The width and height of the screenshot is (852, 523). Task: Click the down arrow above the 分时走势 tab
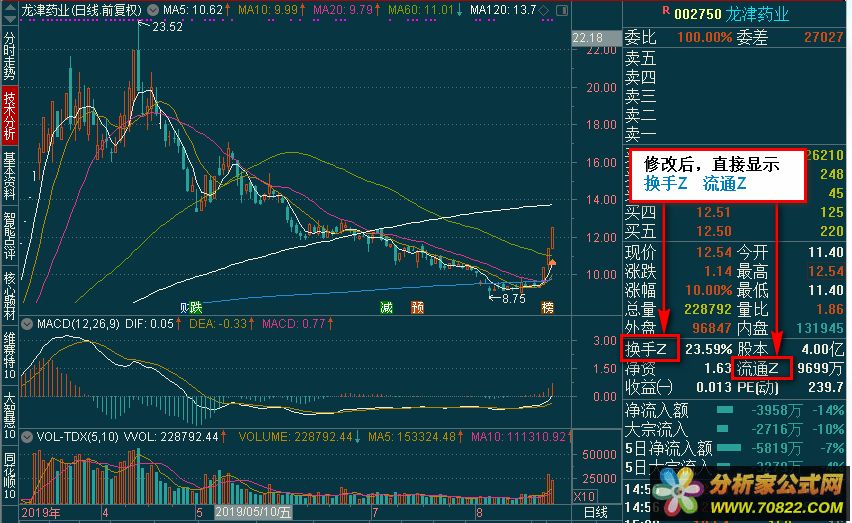click(x=9, y=20)
